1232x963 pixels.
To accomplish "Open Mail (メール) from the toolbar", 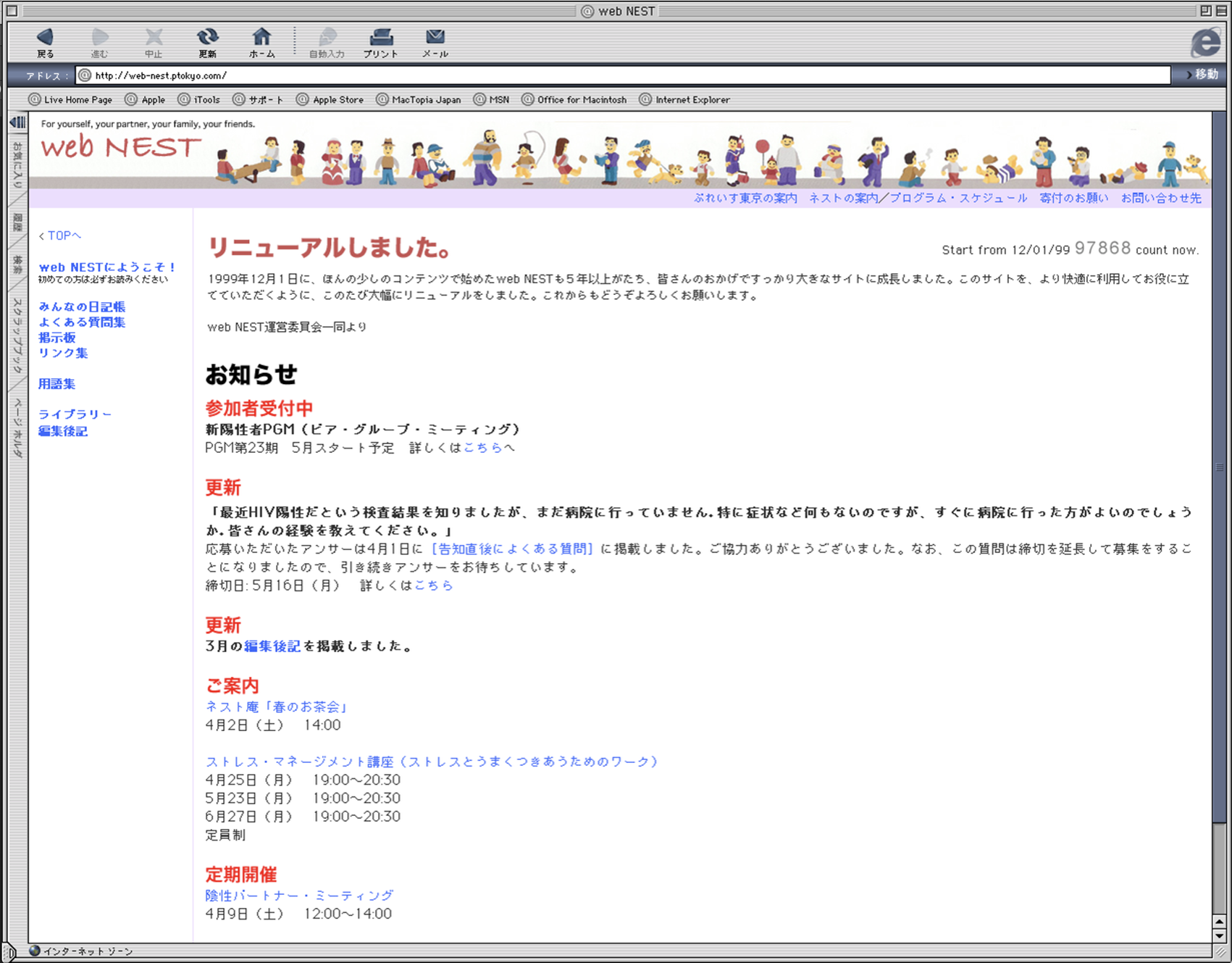I will tap(435, 42).
